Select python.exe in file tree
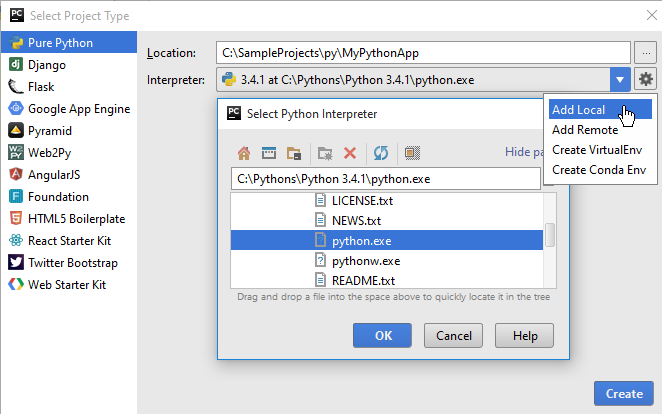The height and width of the screenshot is (414, 662). tap(387, 241)
